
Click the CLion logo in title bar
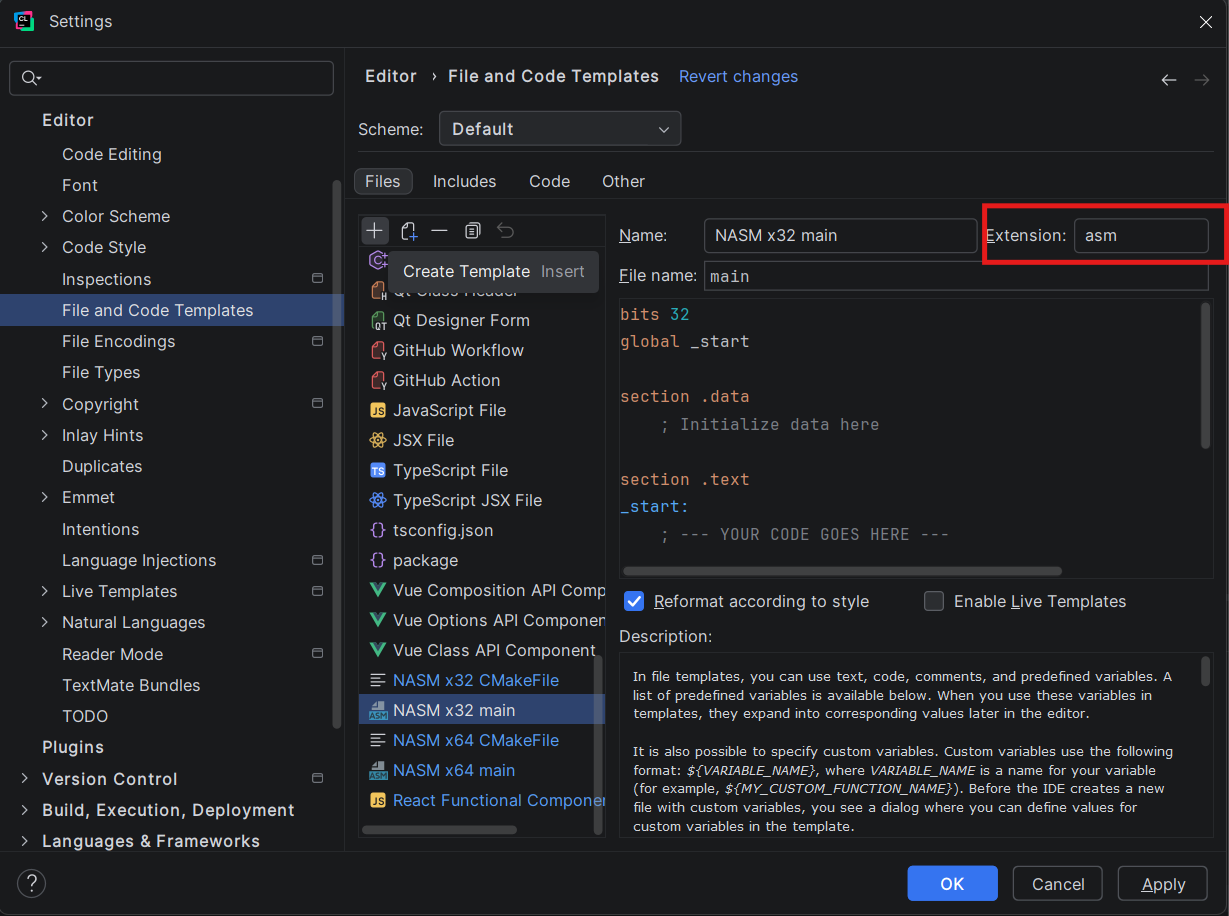[24, 21]
